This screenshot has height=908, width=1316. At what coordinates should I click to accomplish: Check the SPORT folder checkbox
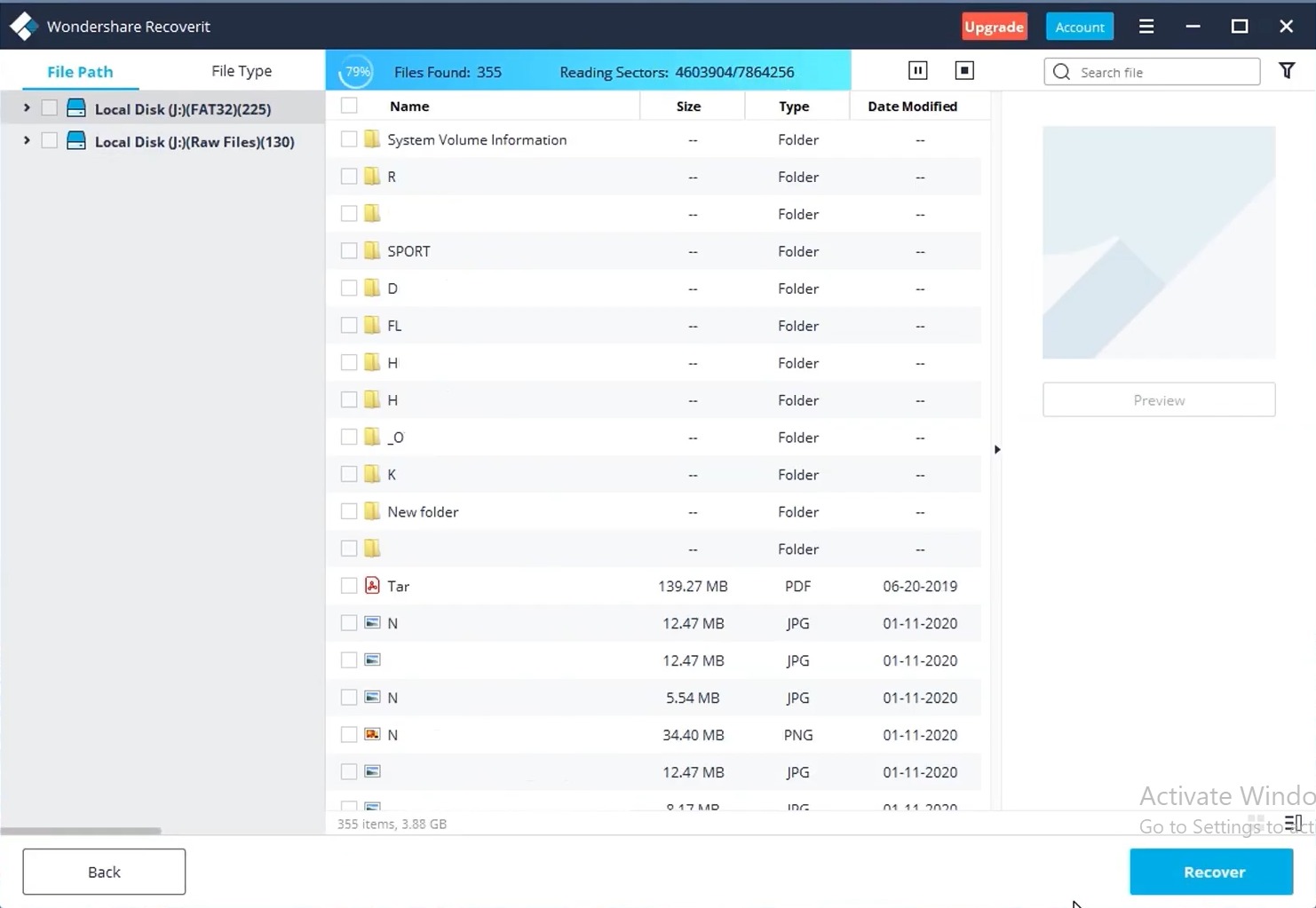(349, 251)
